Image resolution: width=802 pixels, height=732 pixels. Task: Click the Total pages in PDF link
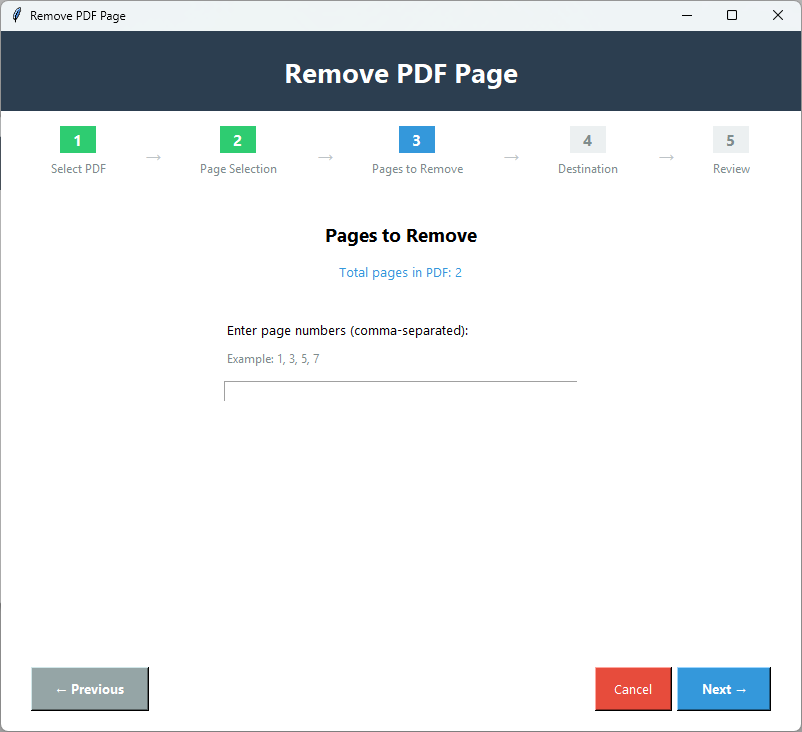pyautogui.click(x=400, y=272)
